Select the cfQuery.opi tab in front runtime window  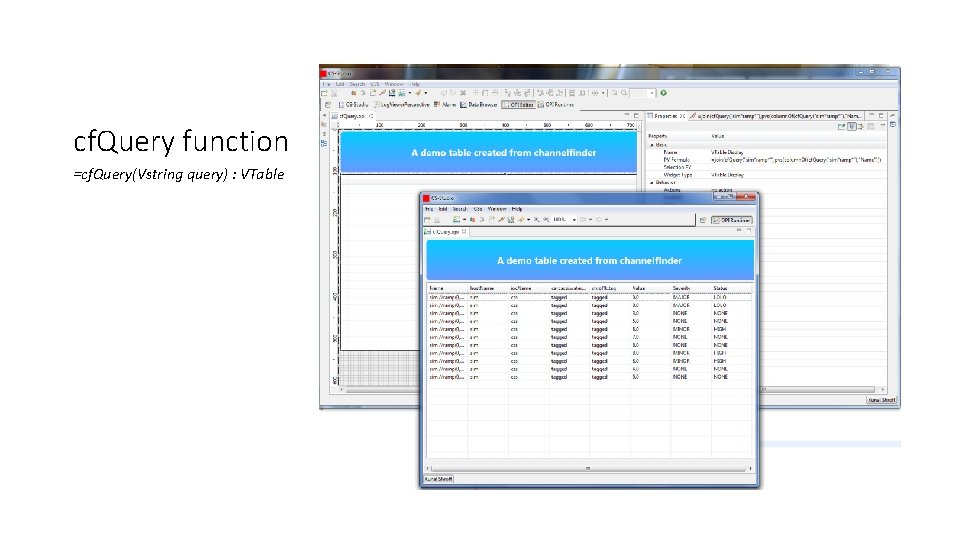click(x=446, y=232)
